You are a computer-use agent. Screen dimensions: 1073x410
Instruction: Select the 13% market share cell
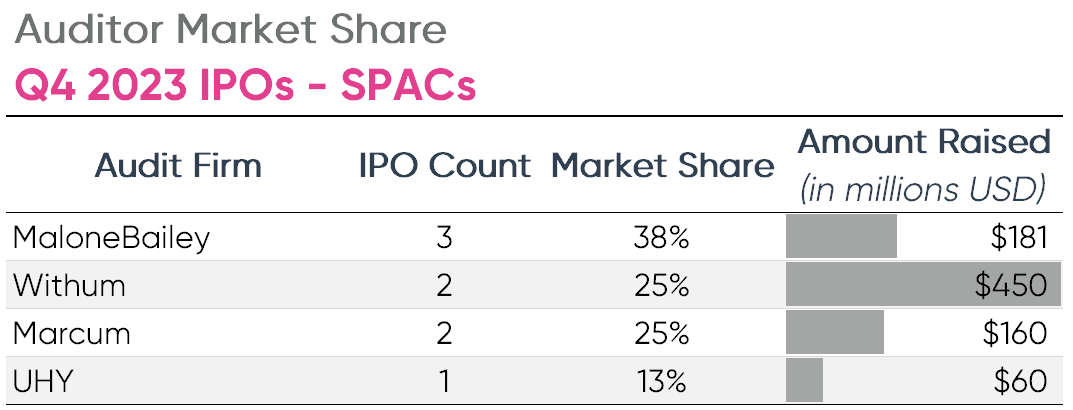[661, 380]
